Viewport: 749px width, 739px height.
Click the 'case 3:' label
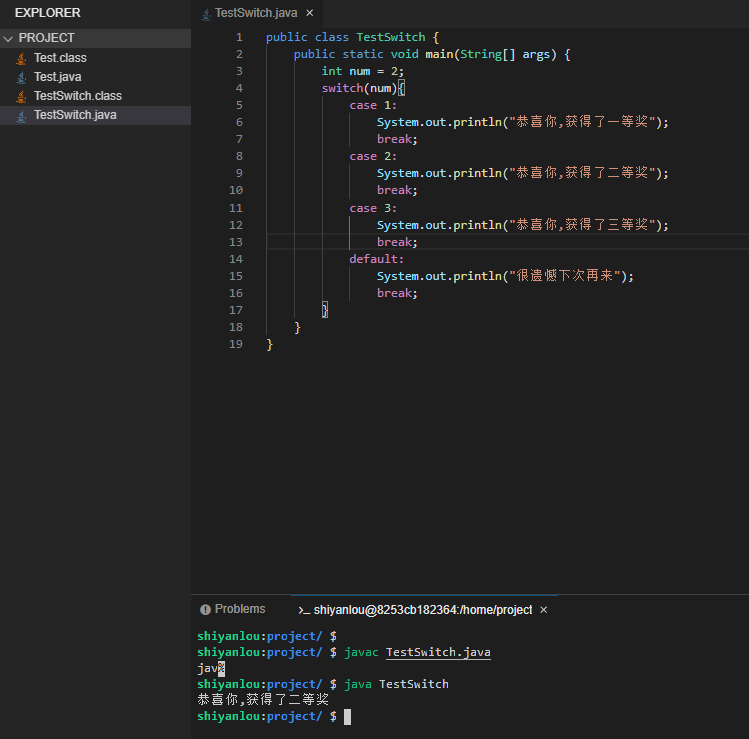[373, 208]
